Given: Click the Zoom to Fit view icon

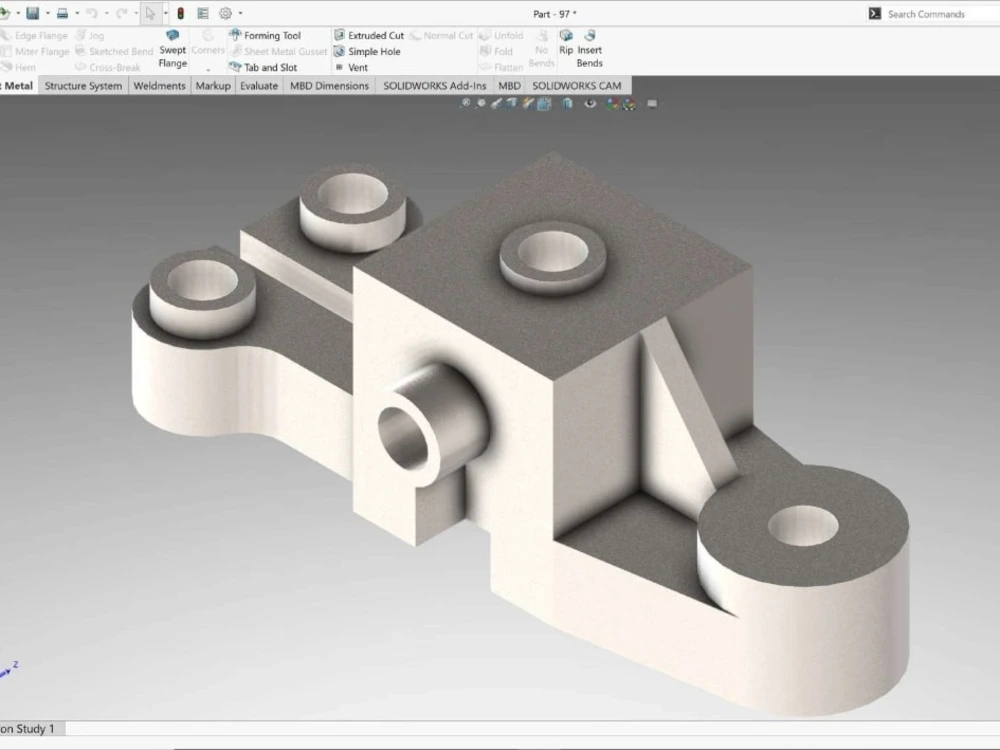Looking at the screenshot, I should click(466, 103).
